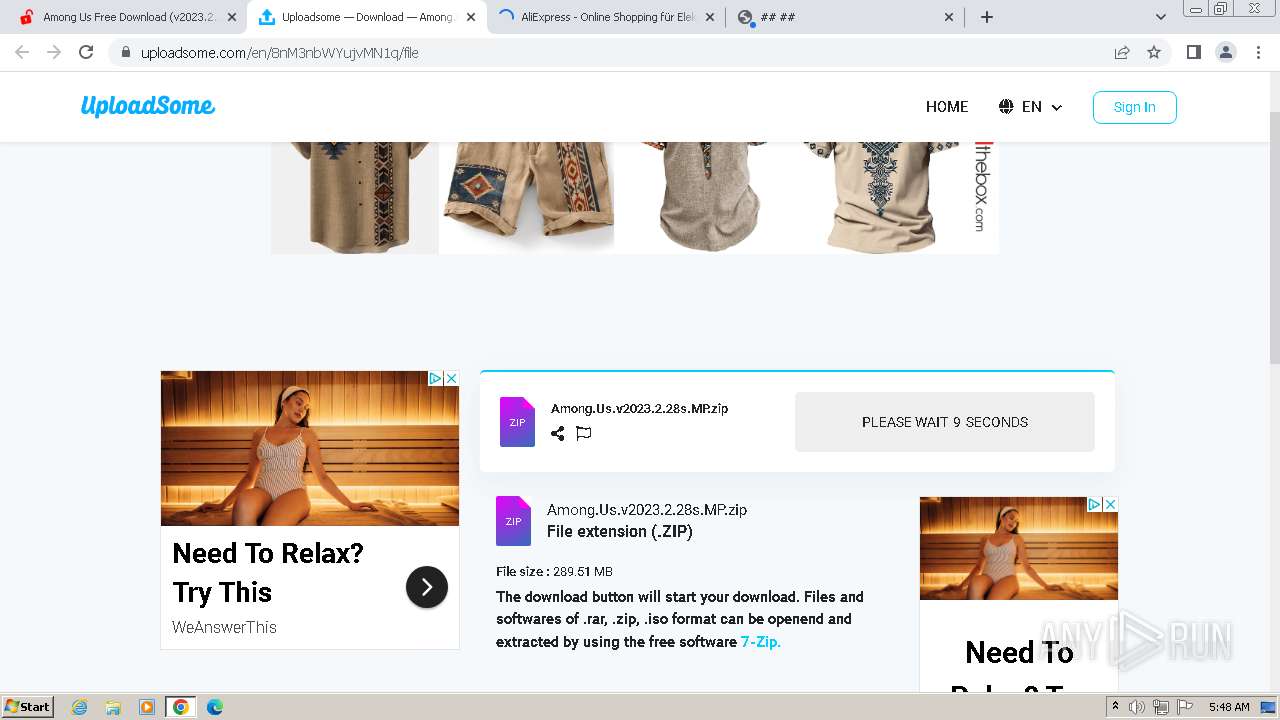Click the Among.Us.v2023.2.28s.MP.zip title in card
This screenshot has height=720, width=1280.
(639, 408)
